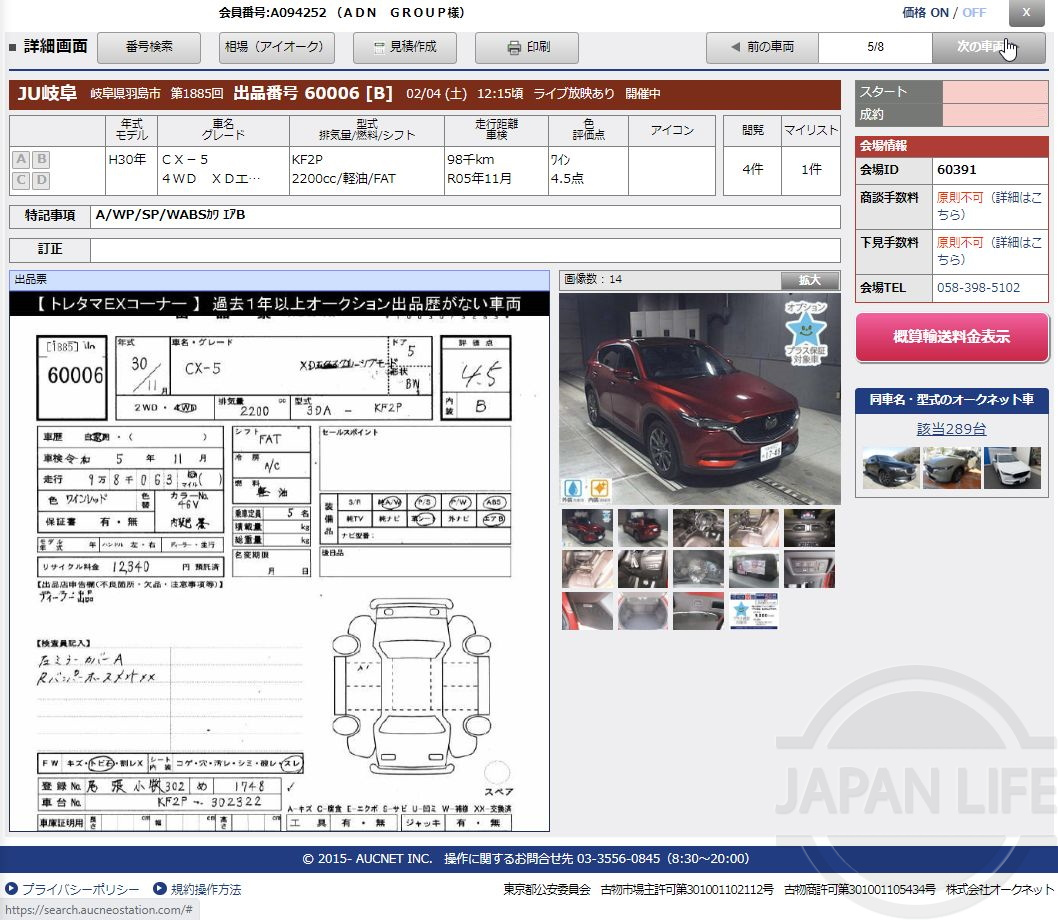The width and height of the screenshot is (1058, 920).
Task: Open 相場（アイオーク） market price tool
Action: [276, 47]
